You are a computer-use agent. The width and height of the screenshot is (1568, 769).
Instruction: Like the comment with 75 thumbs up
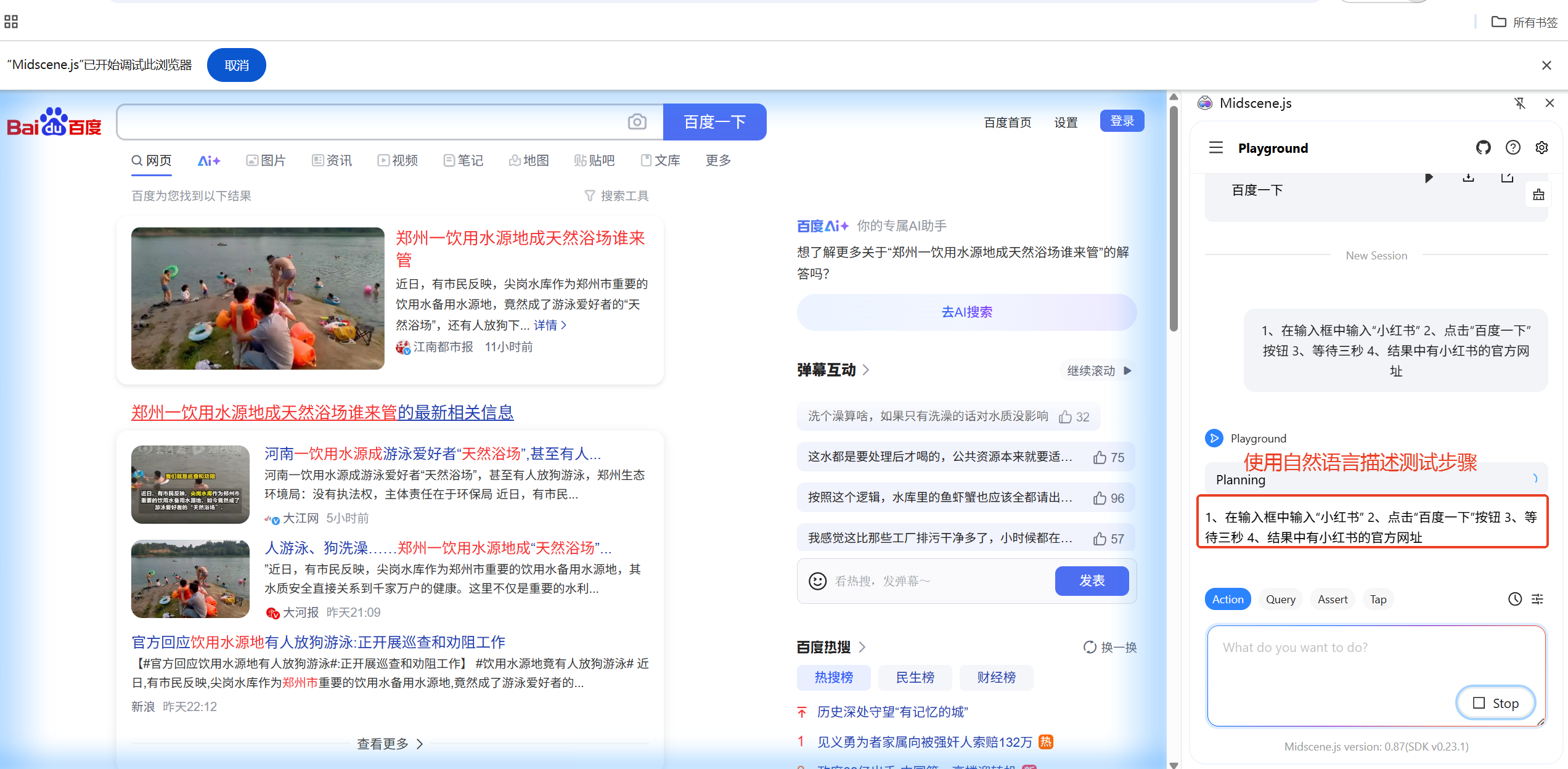(x=1100, y=458)
